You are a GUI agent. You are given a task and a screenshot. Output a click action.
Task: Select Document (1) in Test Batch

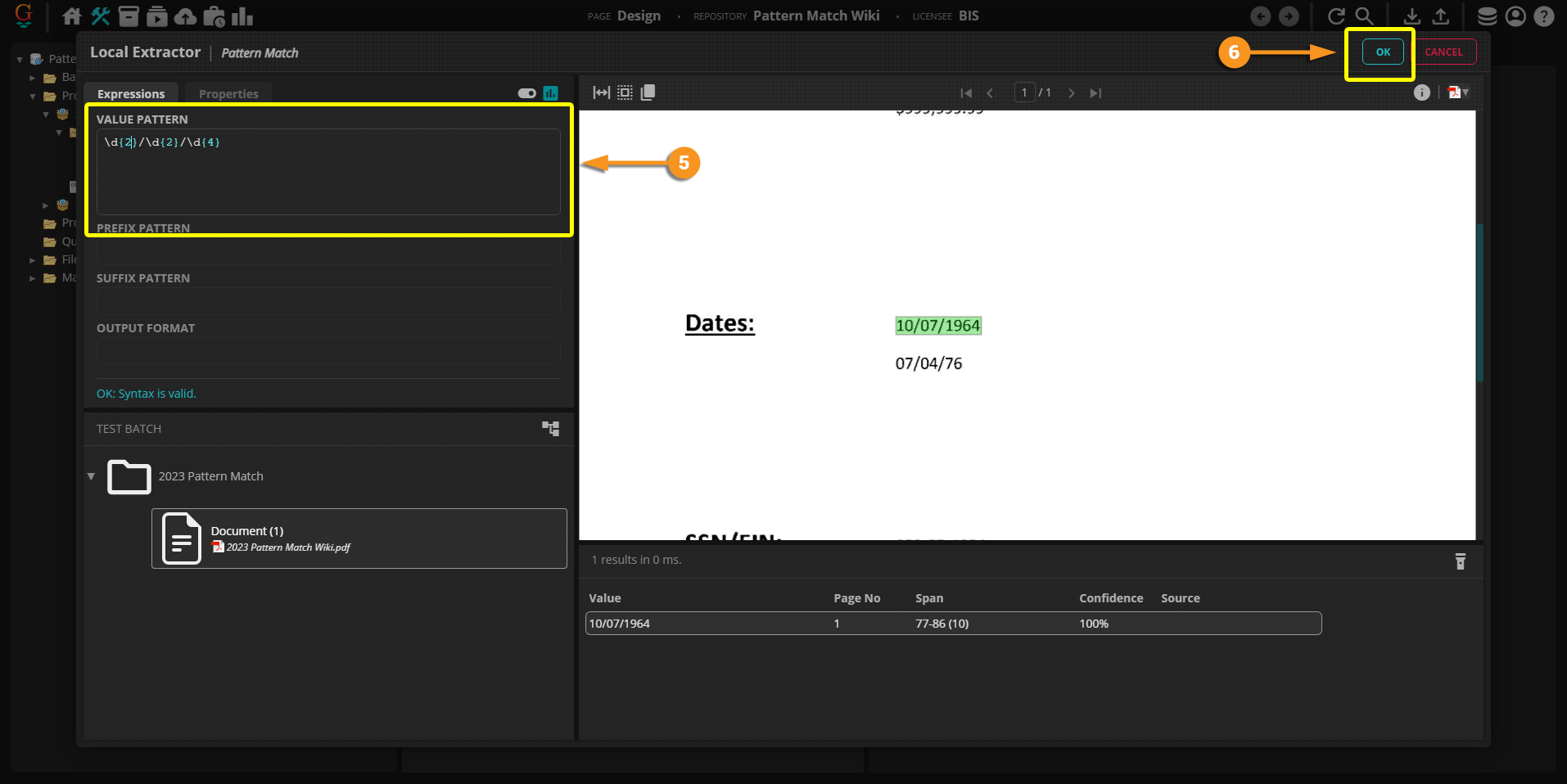click(359, 538)
